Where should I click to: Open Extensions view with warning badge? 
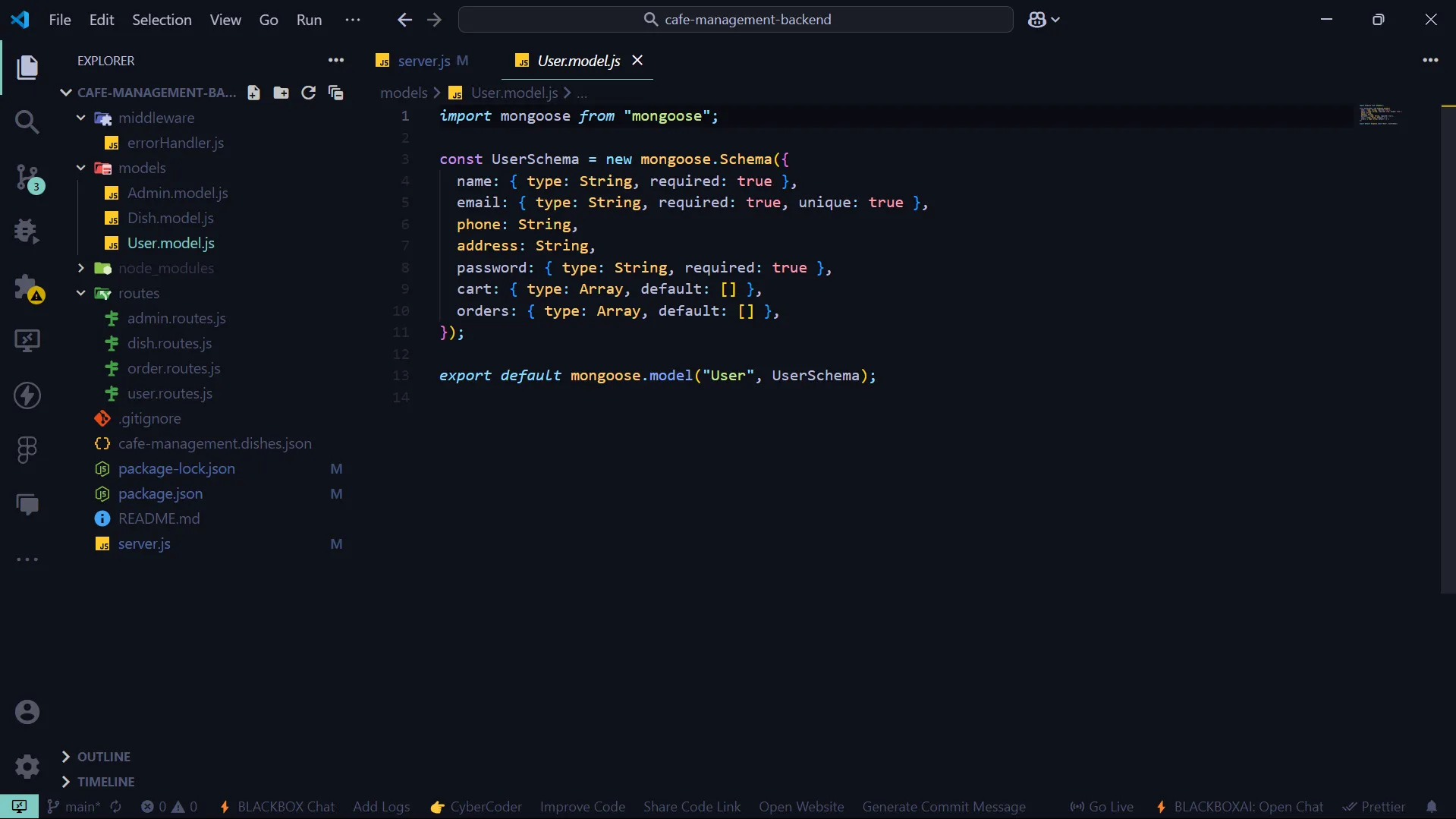29,288
